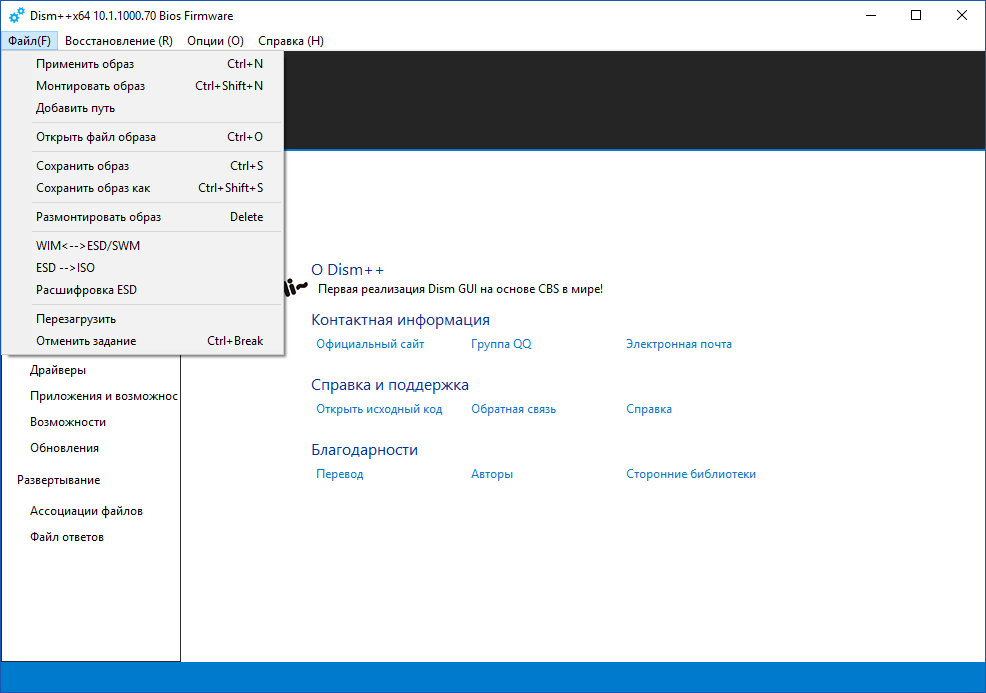
Task: Click the Справка link under support
Action: click(x=649, y=409)
